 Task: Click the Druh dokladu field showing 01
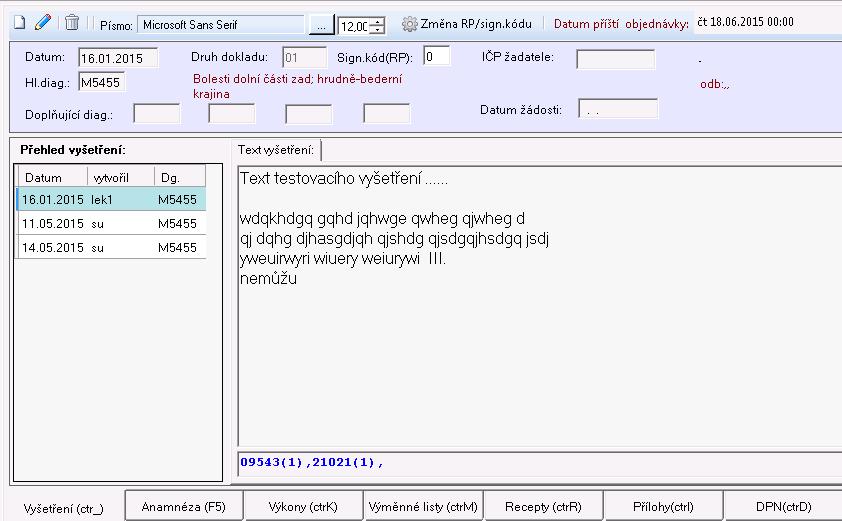click(x=304, y=57)
